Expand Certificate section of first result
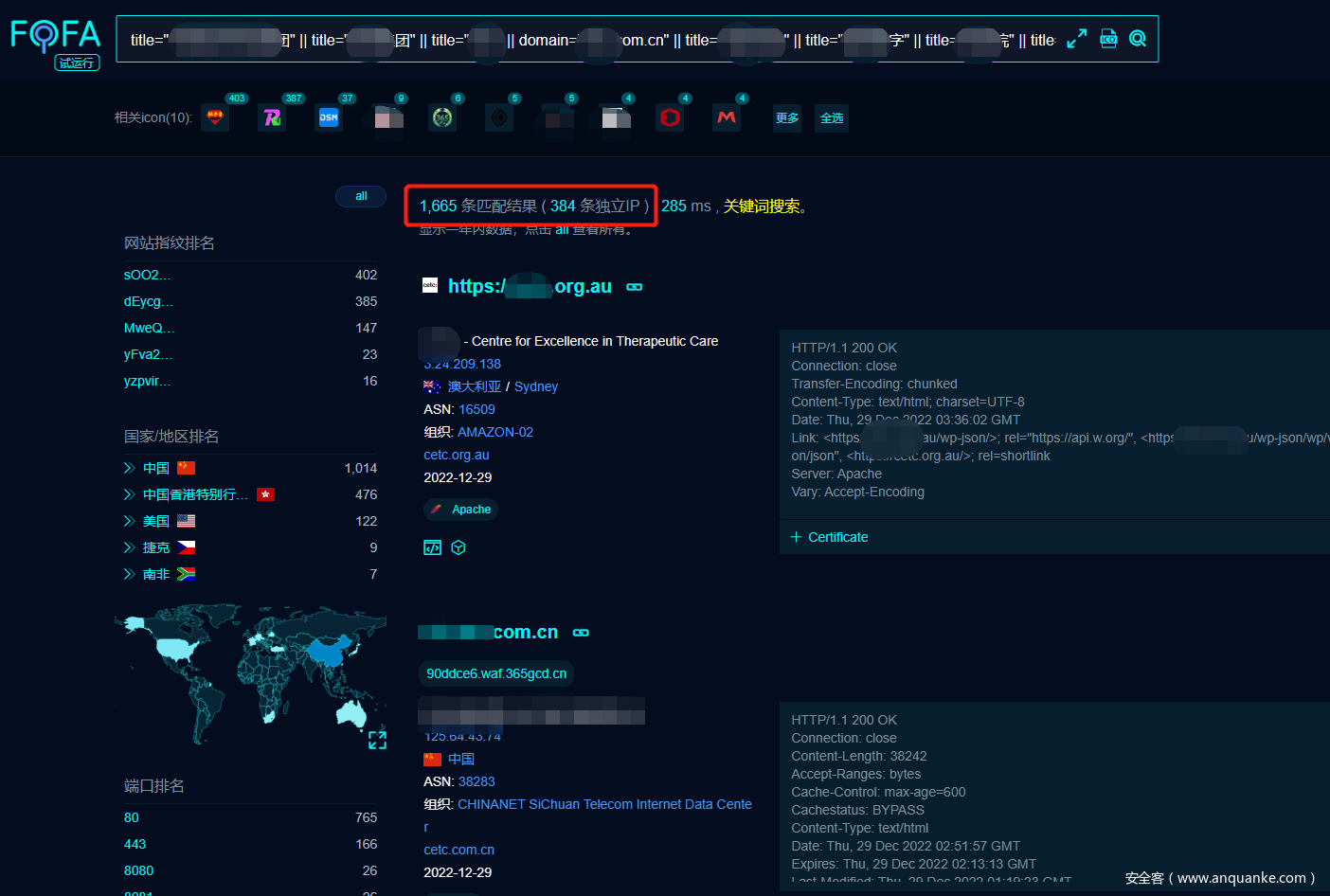 [830, 537]
